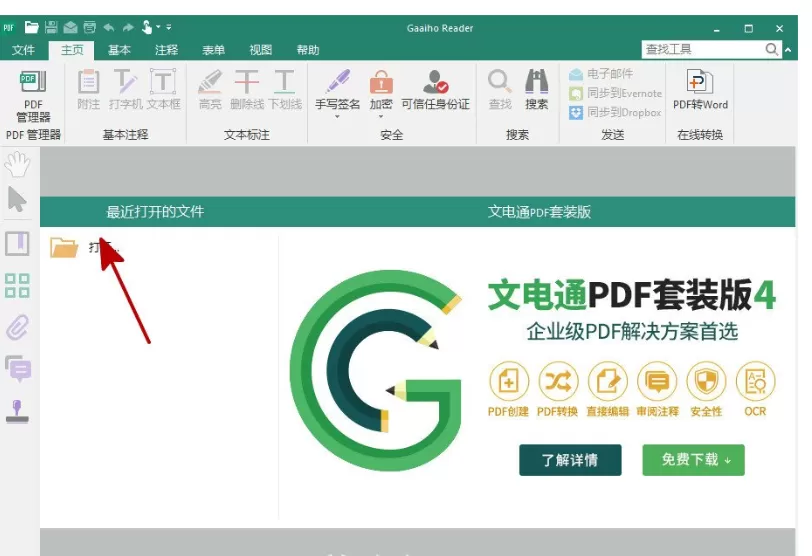Select the 打字机 typewriter tool
The height and width of the screenshot is (556, 812).
click(125, 90)
